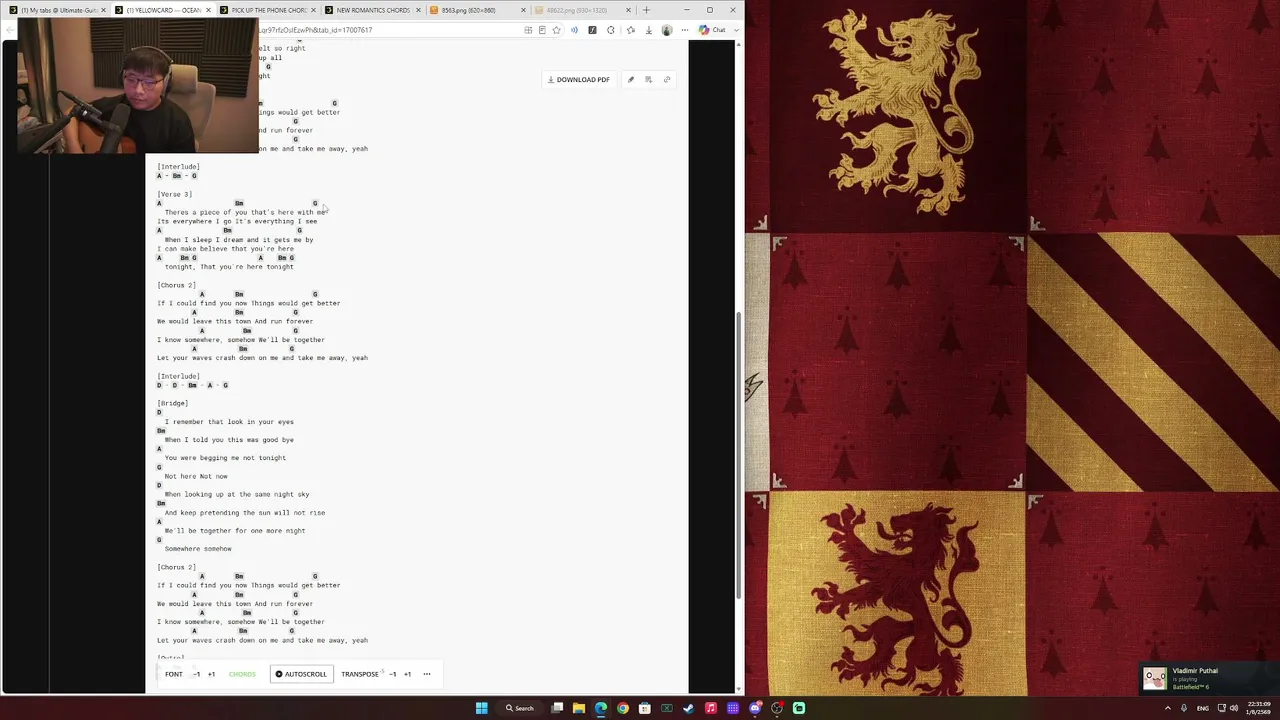Click the add to playlist icon

648,80
